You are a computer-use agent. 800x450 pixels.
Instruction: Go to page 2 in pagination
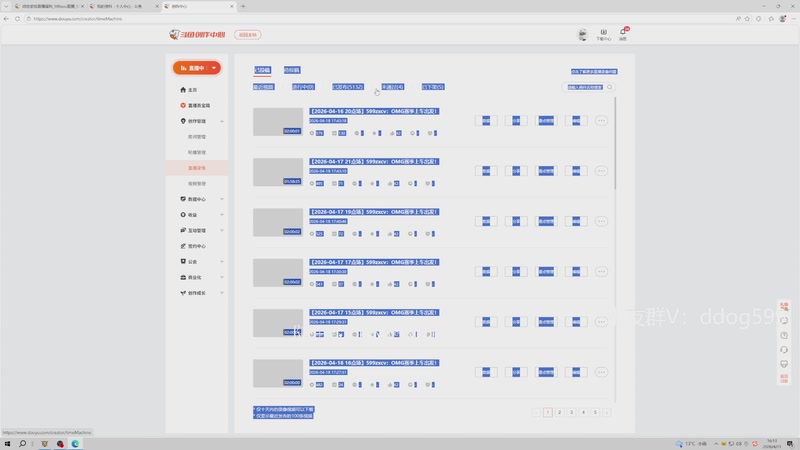click(x=560, y=412)
